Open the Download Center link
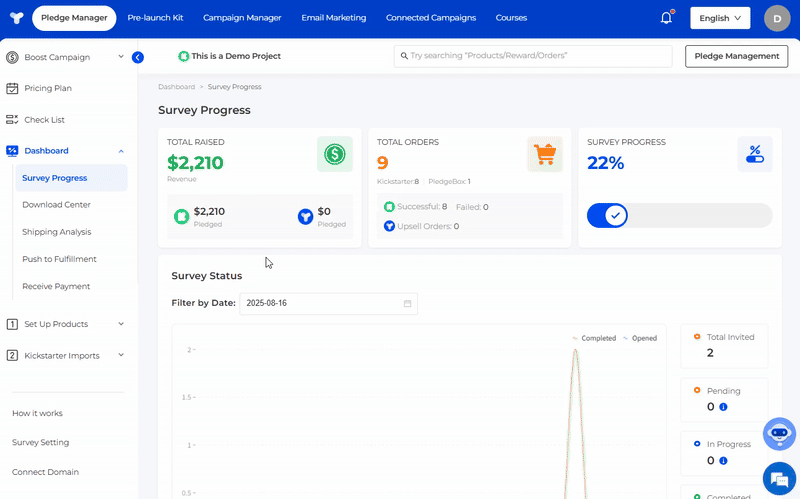This screenshot has width=800, height=499. point(56,205)
